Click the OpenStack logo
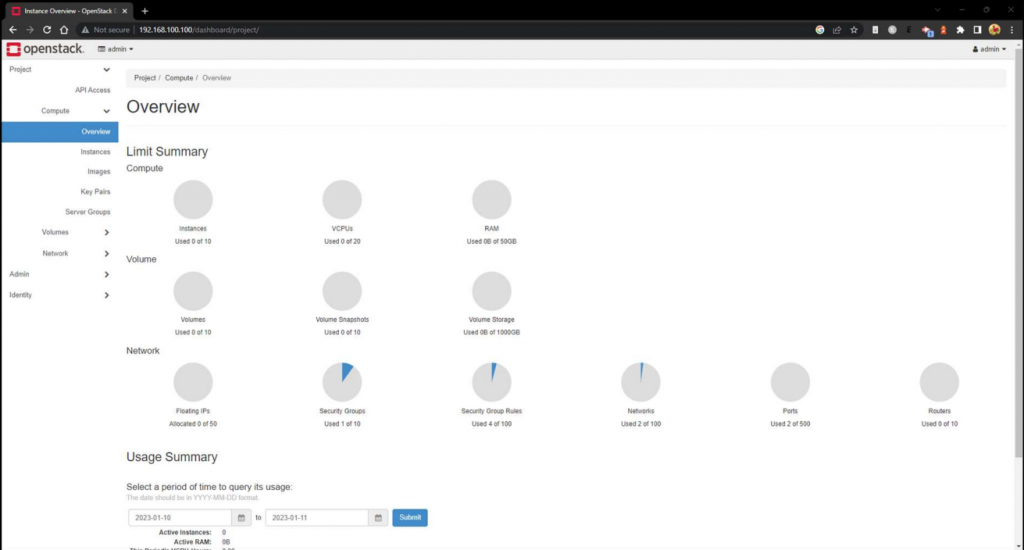 pos(45,49)
